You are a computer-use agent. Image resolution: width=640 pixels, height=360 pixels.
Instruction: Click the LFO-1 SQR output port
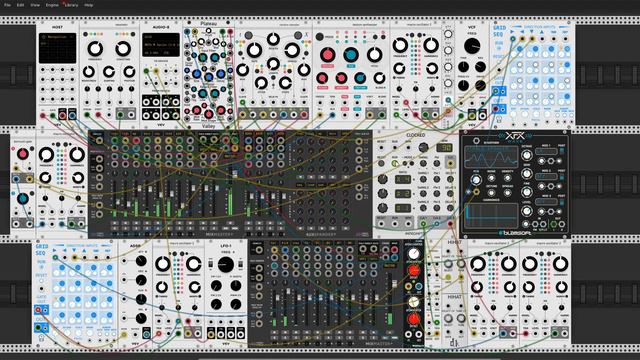point(240,334)
